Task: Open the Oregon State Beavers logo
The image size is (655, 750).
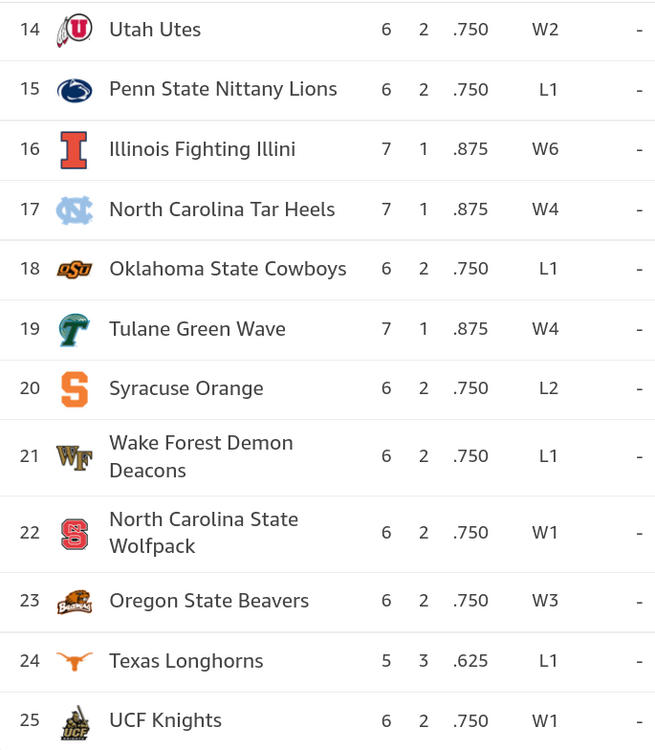Action: [x=74, y=601]
